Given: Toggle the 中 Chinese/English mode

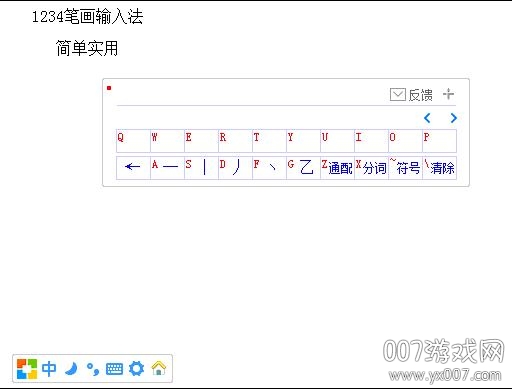Looking at the screenshot, I should [x=49, y=369].
